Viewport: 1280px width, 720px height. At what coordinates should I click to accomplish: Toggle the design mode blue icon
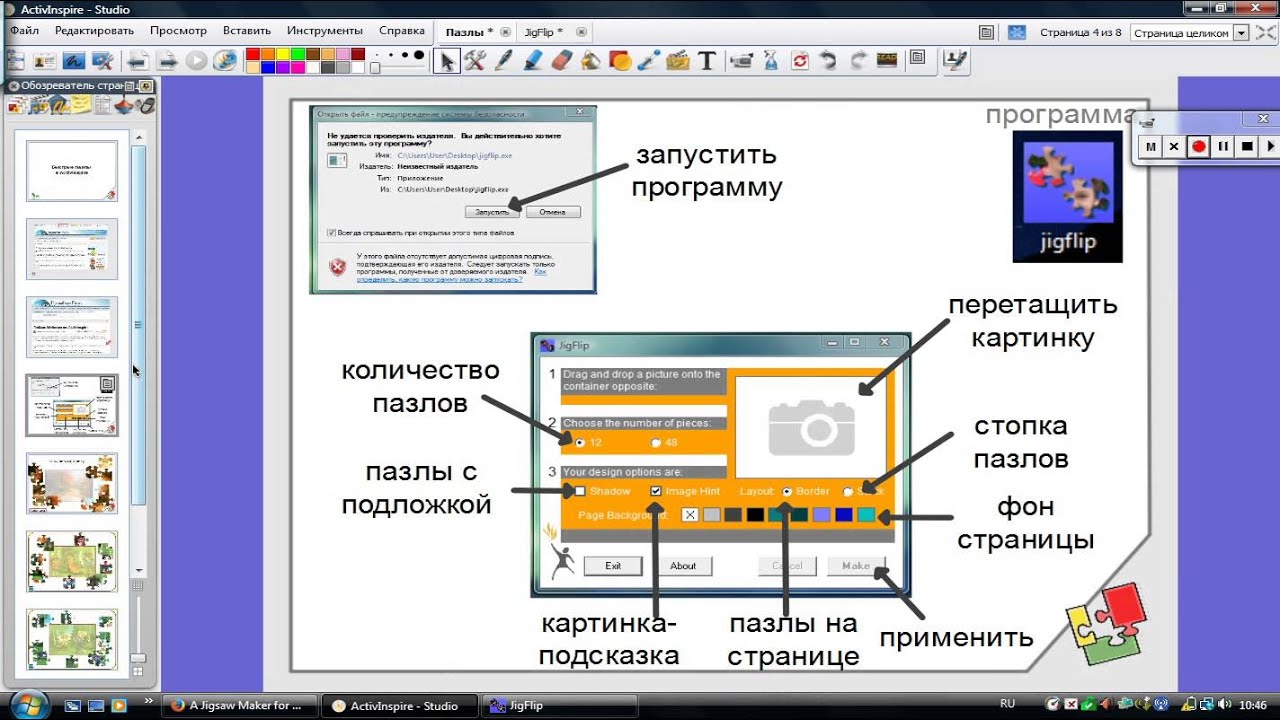coord(1016,32)
